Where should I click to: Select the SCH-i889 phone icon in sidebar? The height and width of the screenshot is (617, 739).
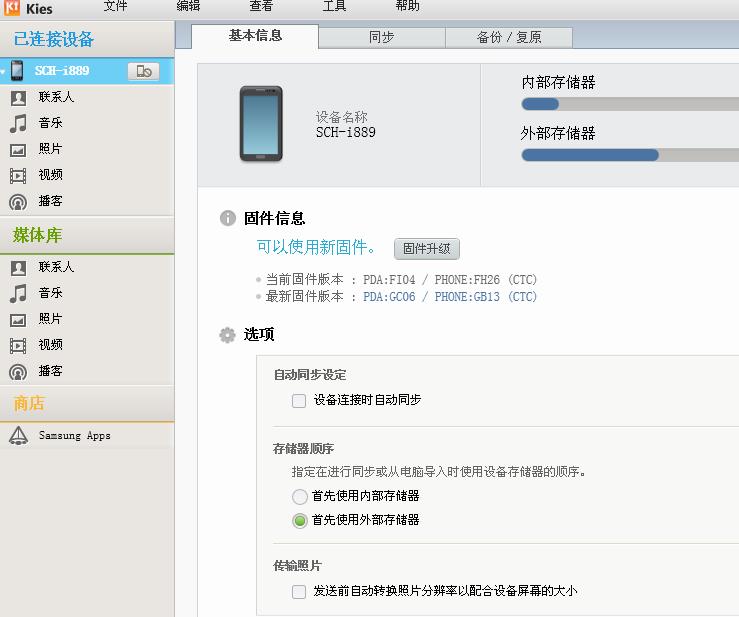17,71
